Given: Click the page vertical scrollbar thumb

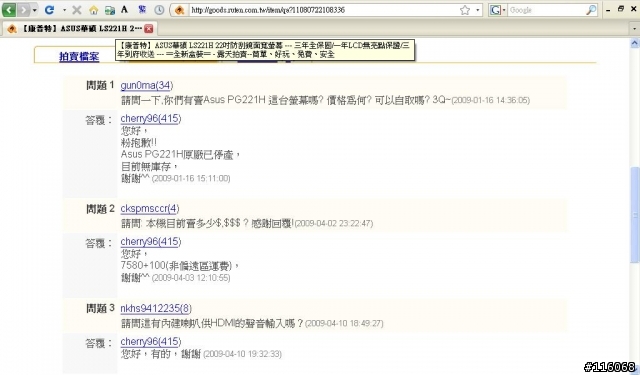Looking at the screenshot, I should 635,215.
